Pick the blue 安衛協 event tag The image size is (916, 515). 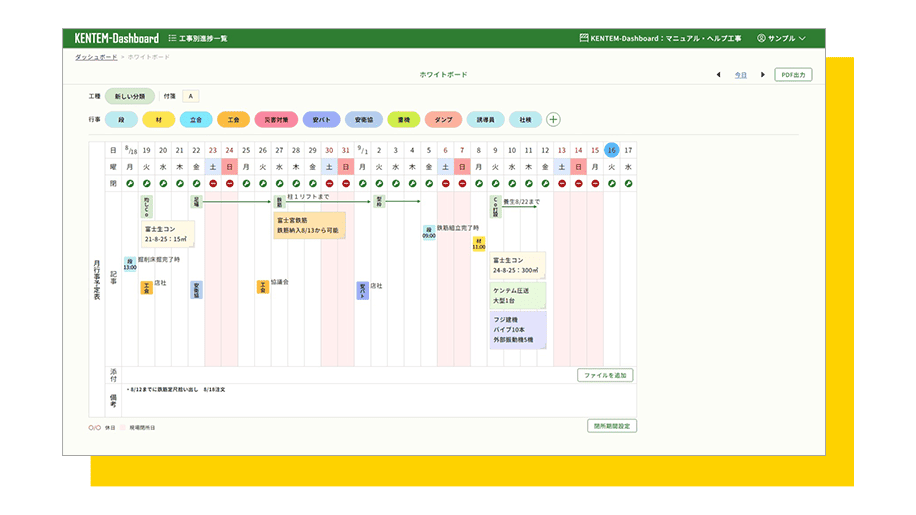pos(363,120)
